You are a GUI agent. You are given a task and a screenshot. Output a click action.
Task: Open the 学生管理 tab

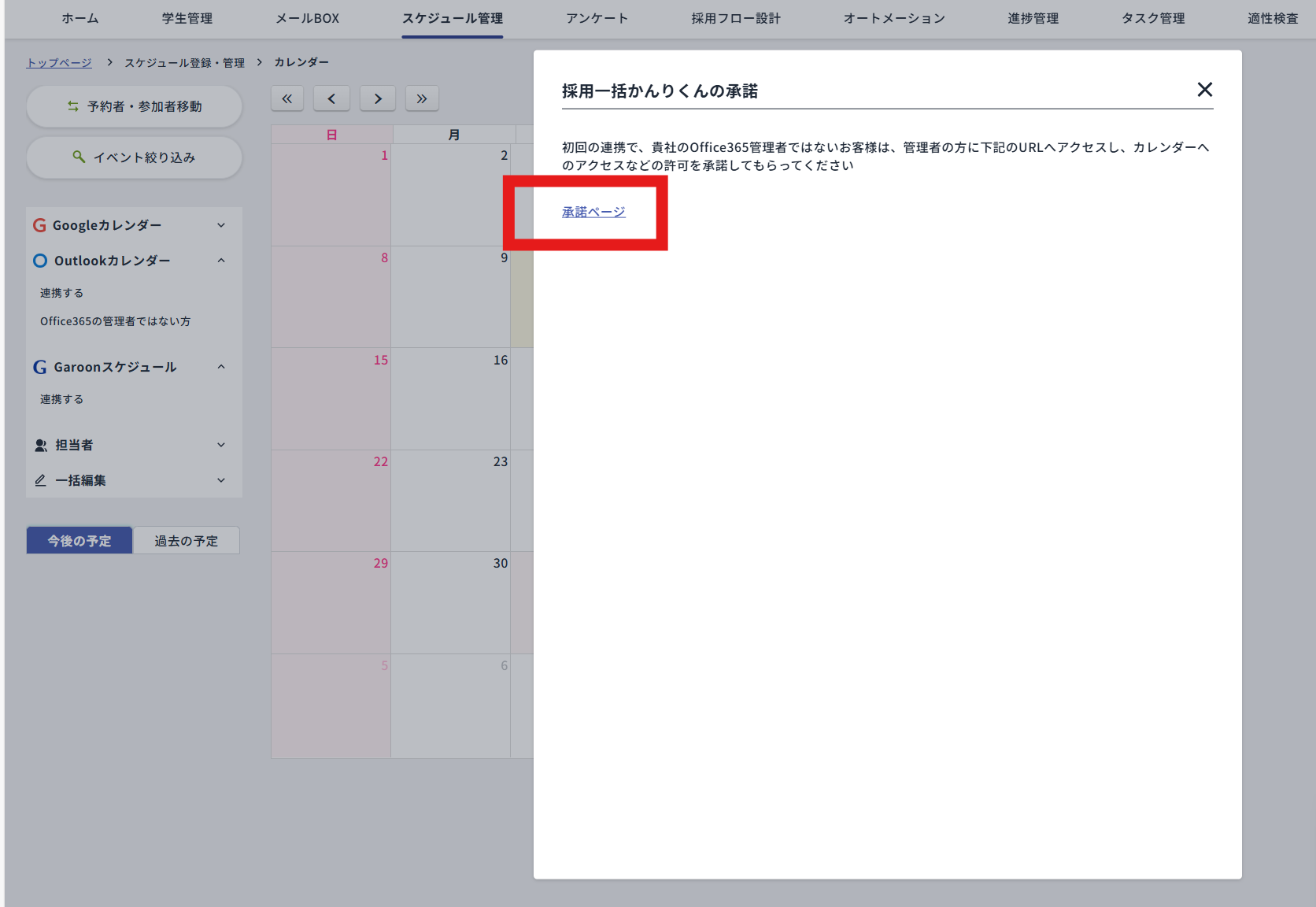[x=186, y=18]
